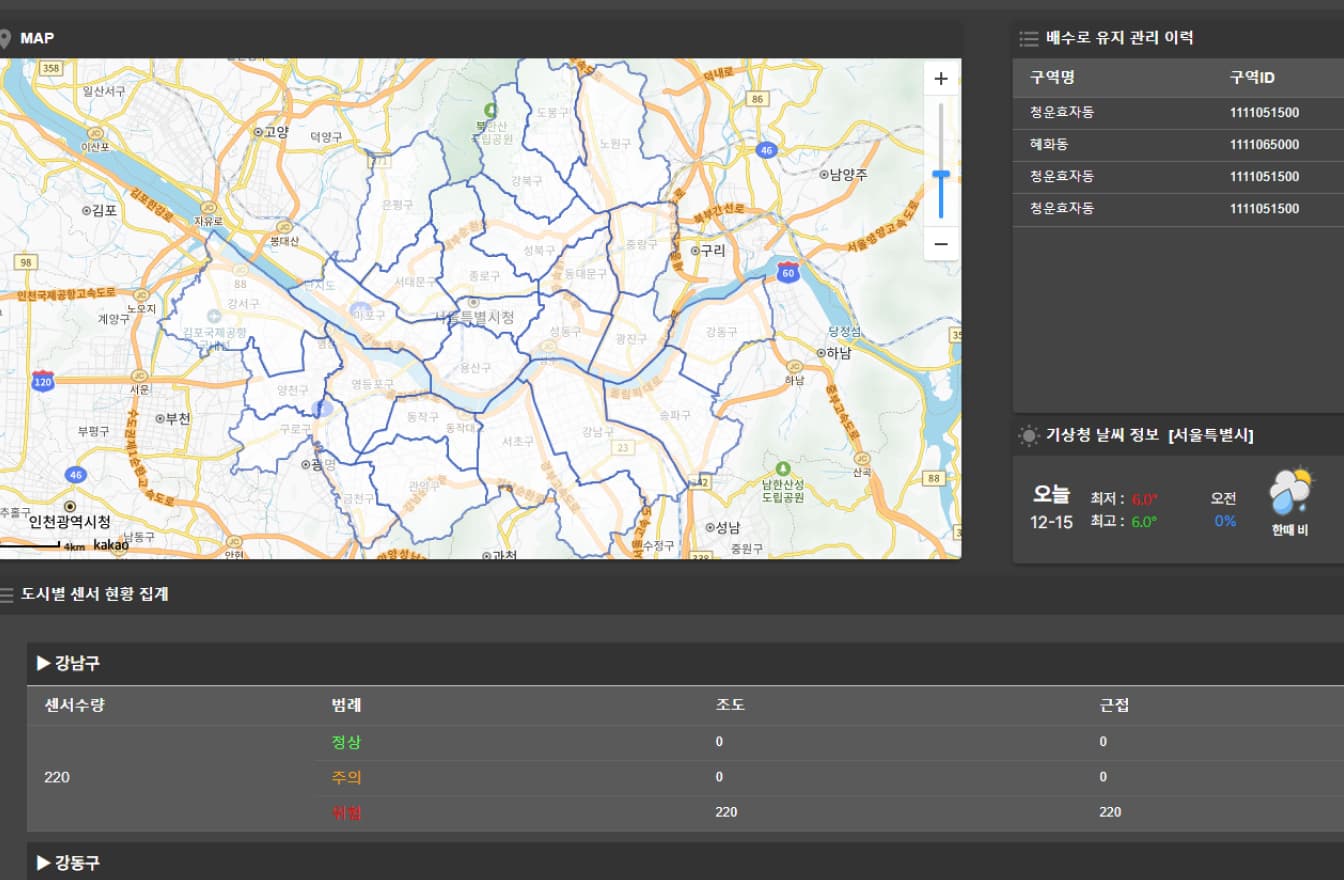Zoom in the map with plus button

coord(940,79)
